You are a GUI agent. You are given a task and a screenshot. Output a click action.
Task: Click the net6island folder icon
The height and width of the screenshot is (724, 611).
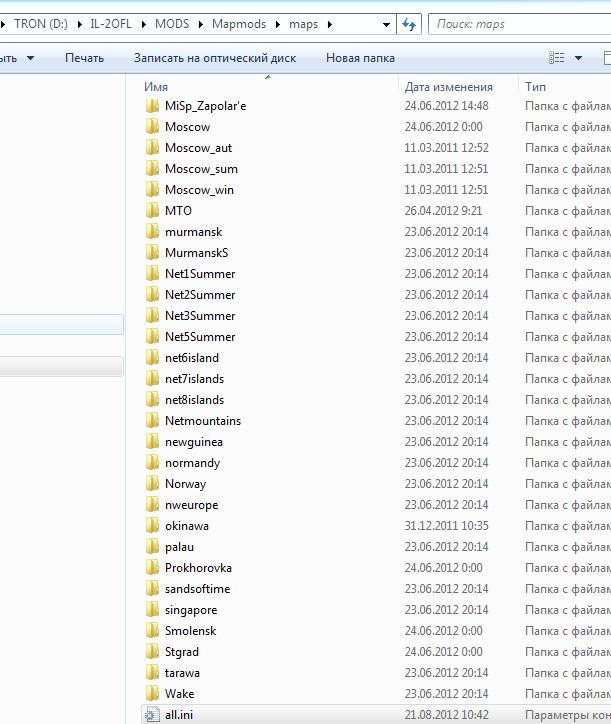point(152,358)
